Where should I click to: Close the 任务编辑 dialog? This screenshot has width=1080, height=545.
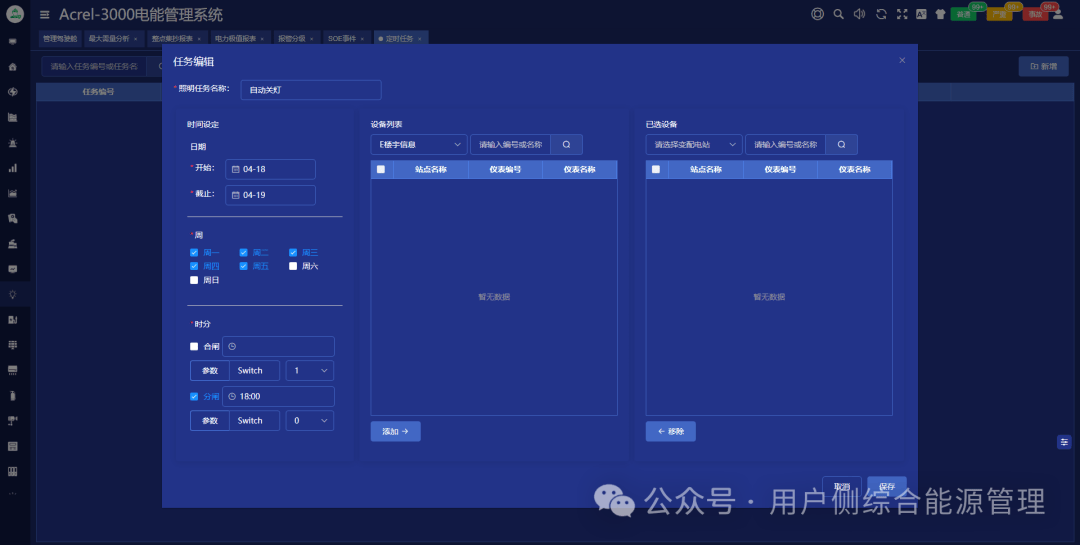902,61
